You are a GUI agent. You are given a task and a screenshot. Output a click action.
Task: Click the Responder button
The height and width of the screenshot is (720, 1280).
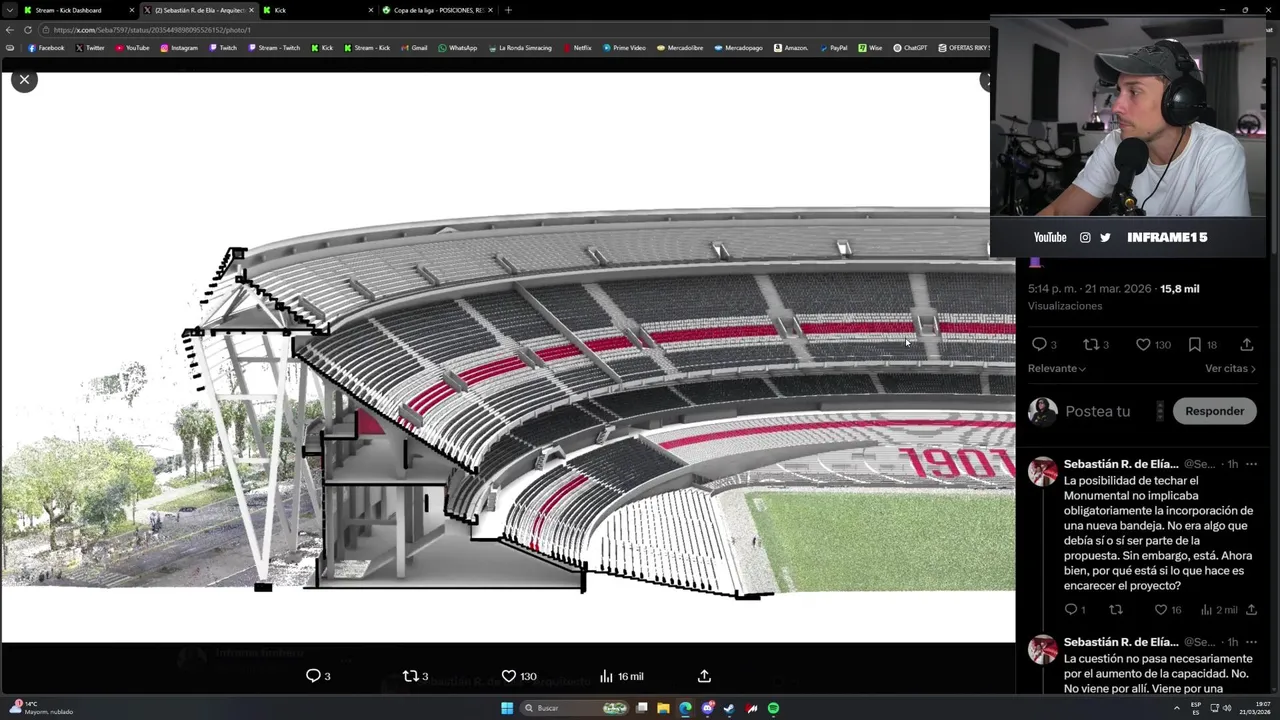pos(1214,411)
